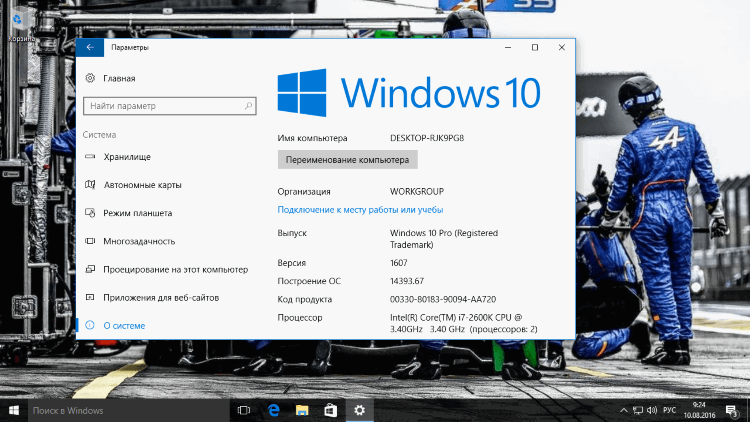Image resolution: width=750 pixels, height=422 pixels.
Task: Open File Explorer from the taskbar
Action: click(302, 411)
